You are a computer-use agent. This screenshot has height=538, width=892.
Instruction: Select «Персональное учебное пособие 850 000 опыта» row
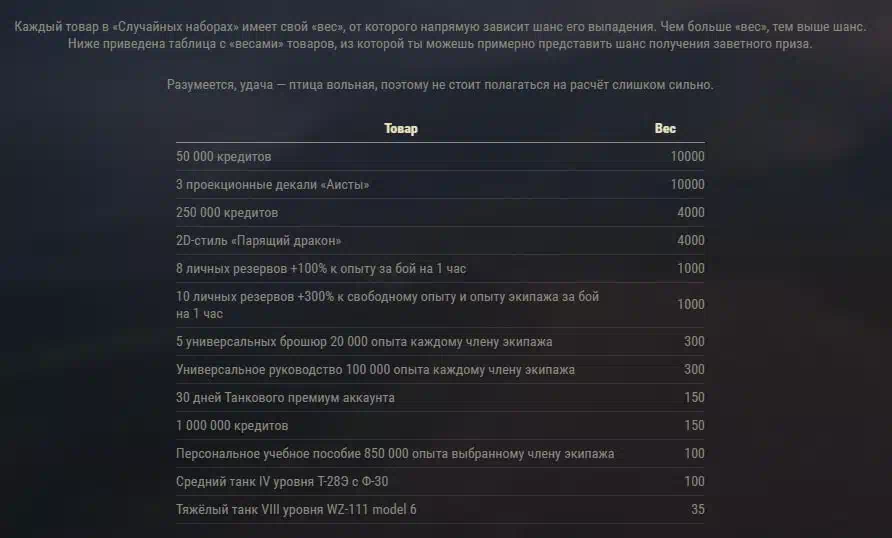tap(440, 453)
